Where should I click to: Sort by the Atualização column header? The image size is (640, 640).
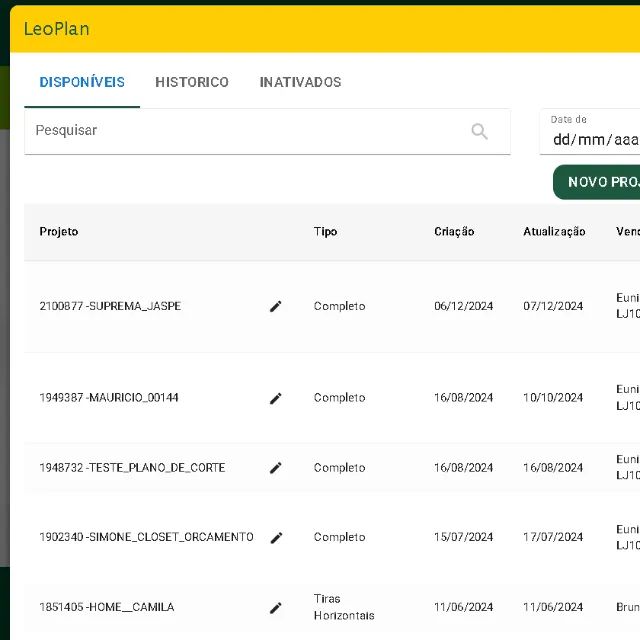coord(554,232)
